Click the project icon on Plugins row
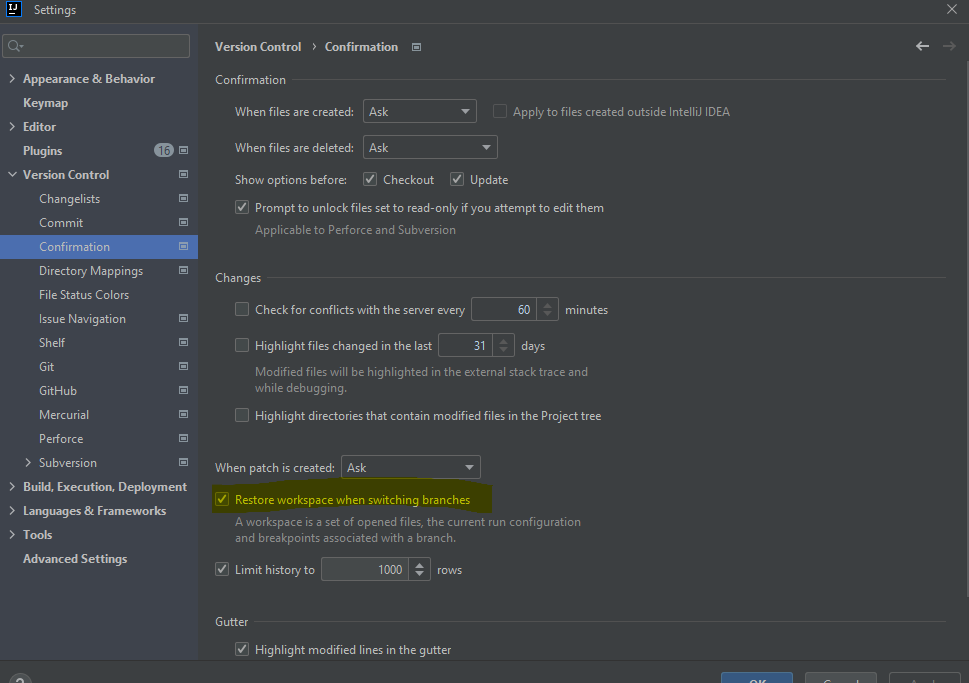 point(184,150)
